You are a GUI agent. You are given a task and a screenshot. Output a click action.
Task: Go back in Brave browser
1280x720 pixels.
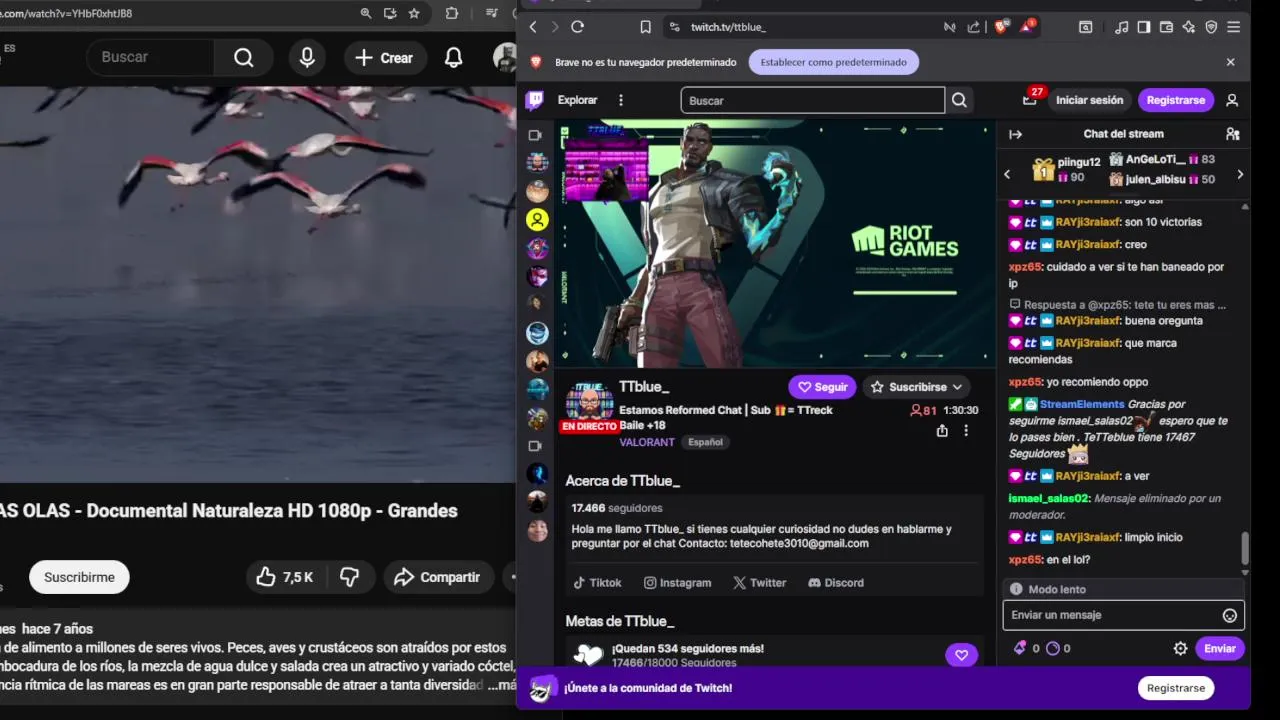pyautogui.click(x=533, y=27)
